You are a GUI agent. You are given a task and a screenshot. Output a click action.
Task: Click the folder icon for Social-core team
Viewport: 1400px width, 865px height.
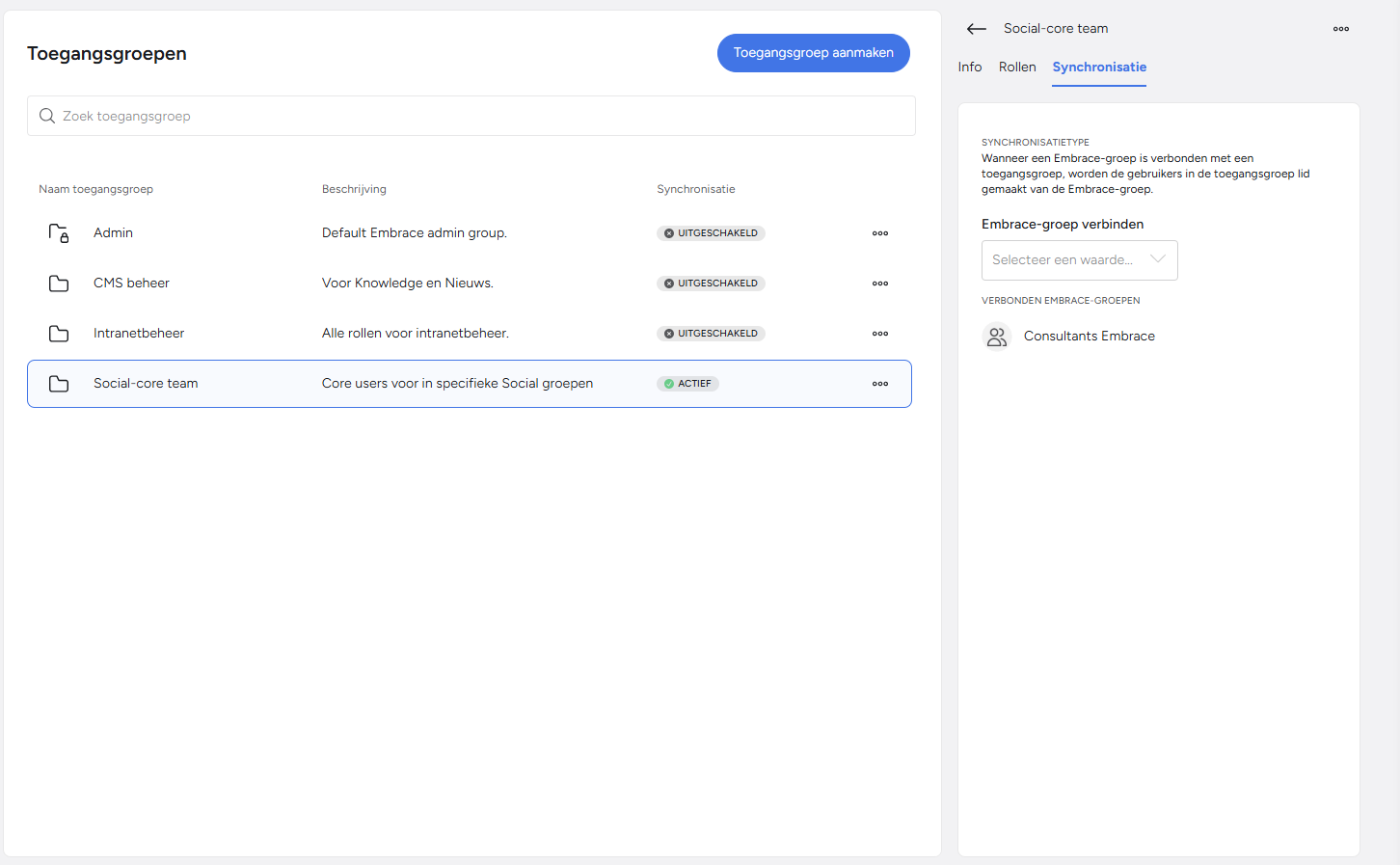(59, 384)
